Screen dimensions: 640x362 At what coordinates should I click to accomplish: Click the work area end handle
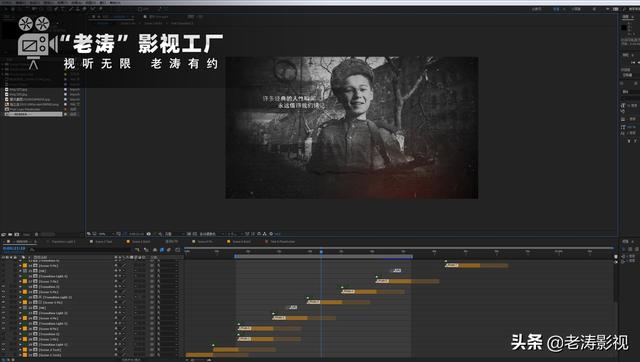click(411, 256)
